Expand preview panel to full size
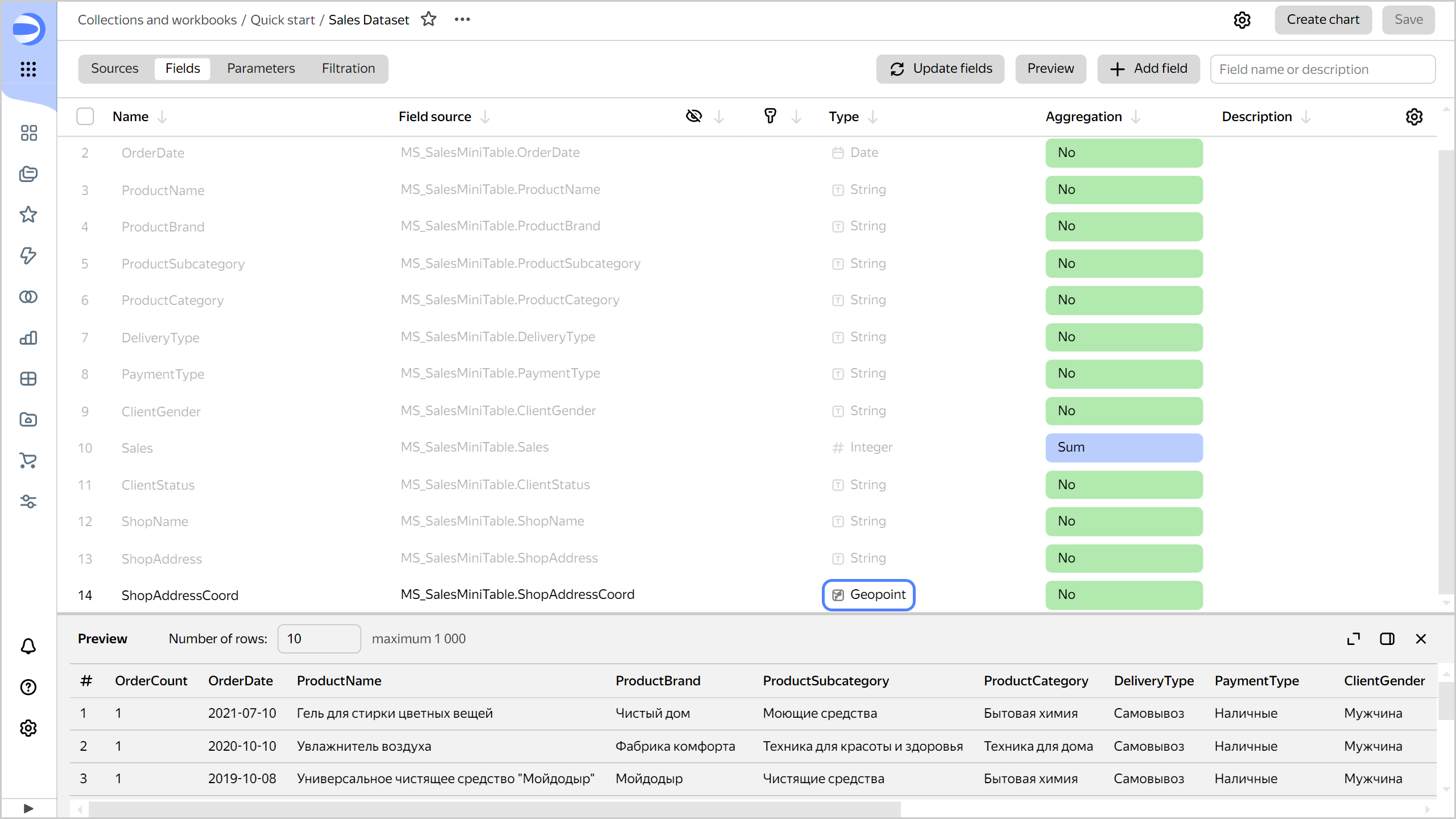The width and height of the screenshot is (1456, 819). click(1353, 639)
